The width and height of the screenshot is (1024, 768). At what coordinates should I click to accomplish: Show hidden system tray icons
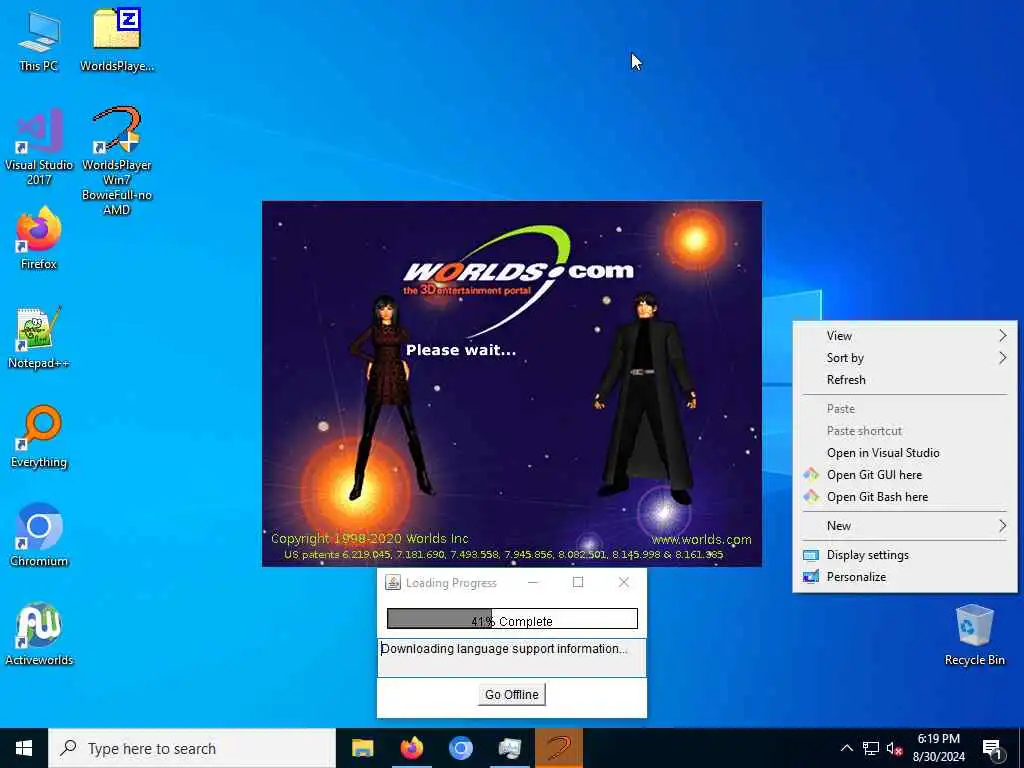pos(846,748)
